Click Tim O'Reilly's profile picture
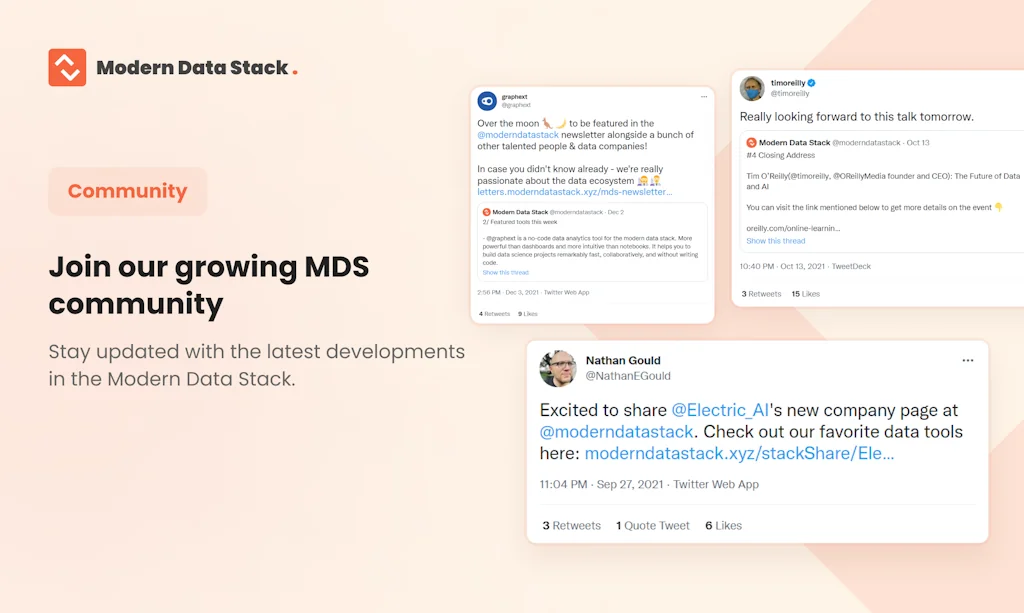Viewport: 1024px width, 613px height. pos(753,88)
